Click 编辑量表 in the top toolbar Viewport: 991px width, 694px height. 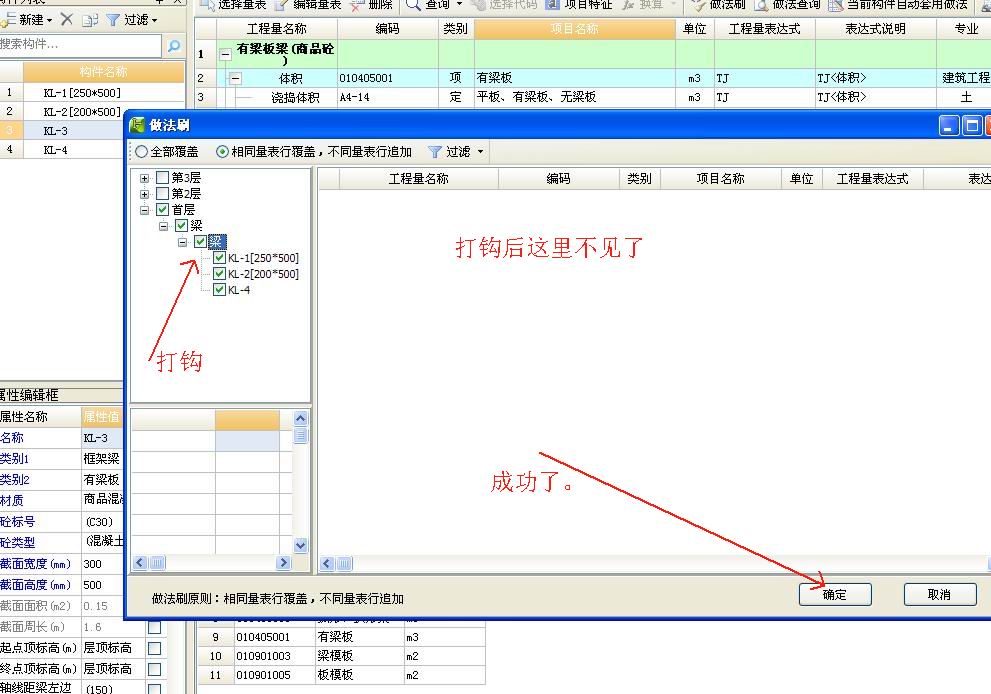pos(308,5)
